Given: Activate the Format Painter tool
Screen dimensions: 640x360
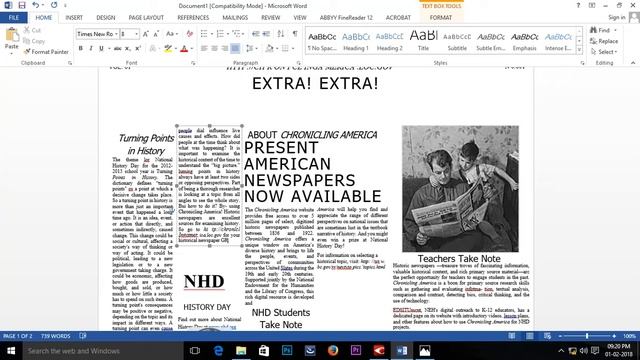Looking at the screenshot, I should click(46, 52).
